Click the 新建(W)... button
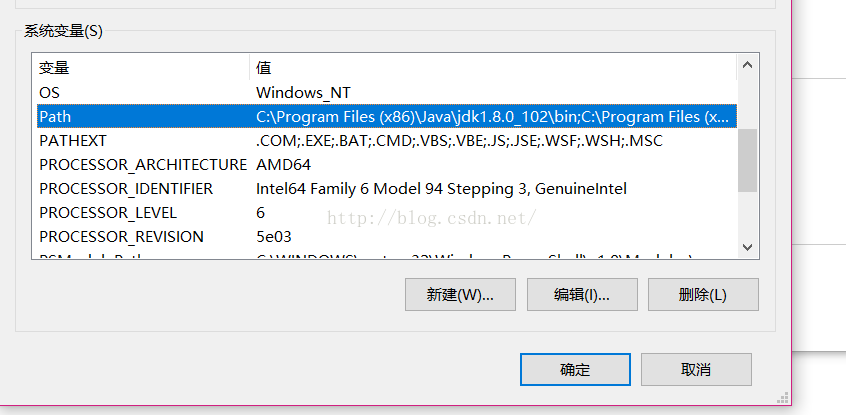Image resolution: width=846 pixels, height=415 pixels. (460, 295)
